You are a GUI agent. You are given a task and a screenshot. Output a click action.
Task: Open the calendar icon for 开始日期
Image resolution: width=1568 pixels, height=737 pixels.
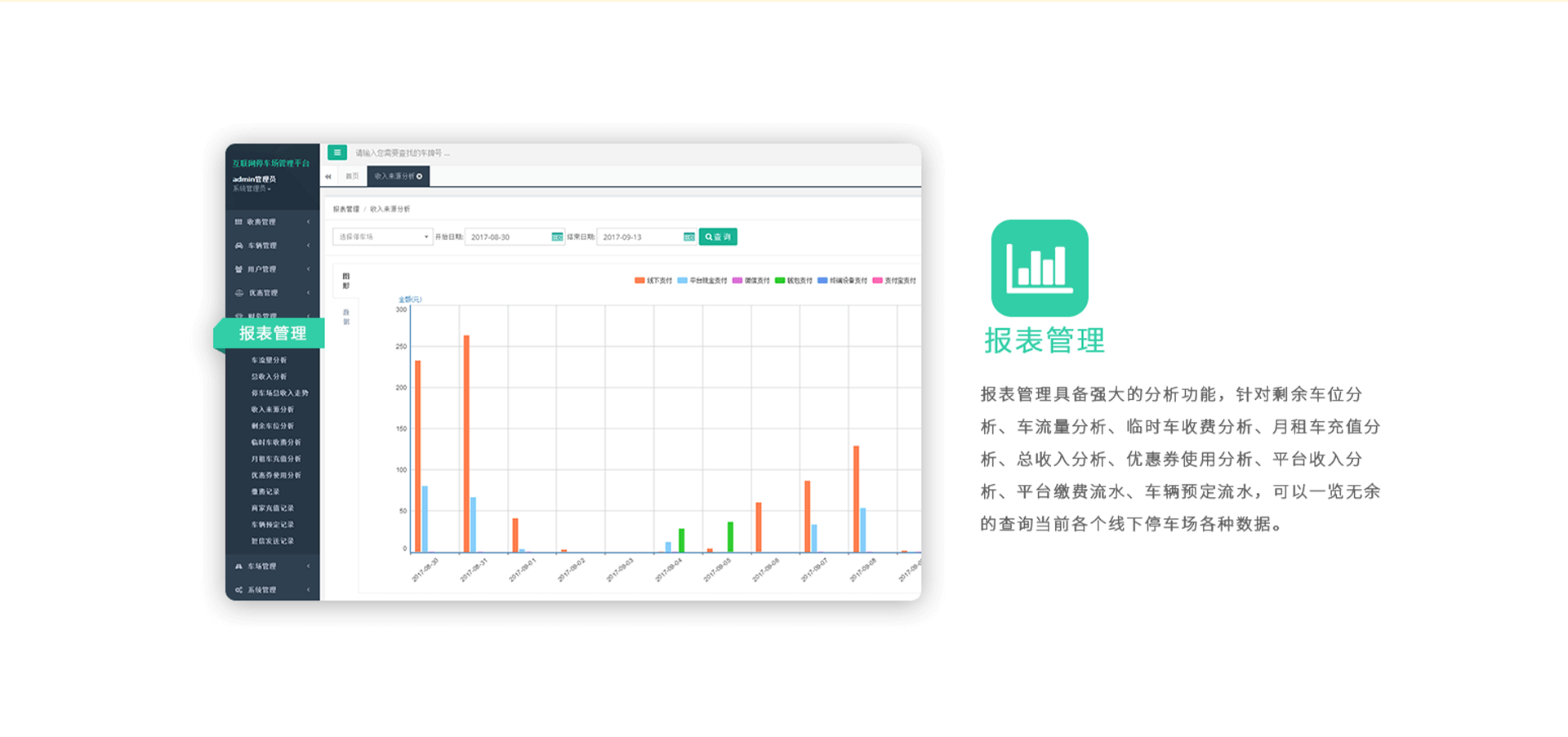click(x=557, y=237)
